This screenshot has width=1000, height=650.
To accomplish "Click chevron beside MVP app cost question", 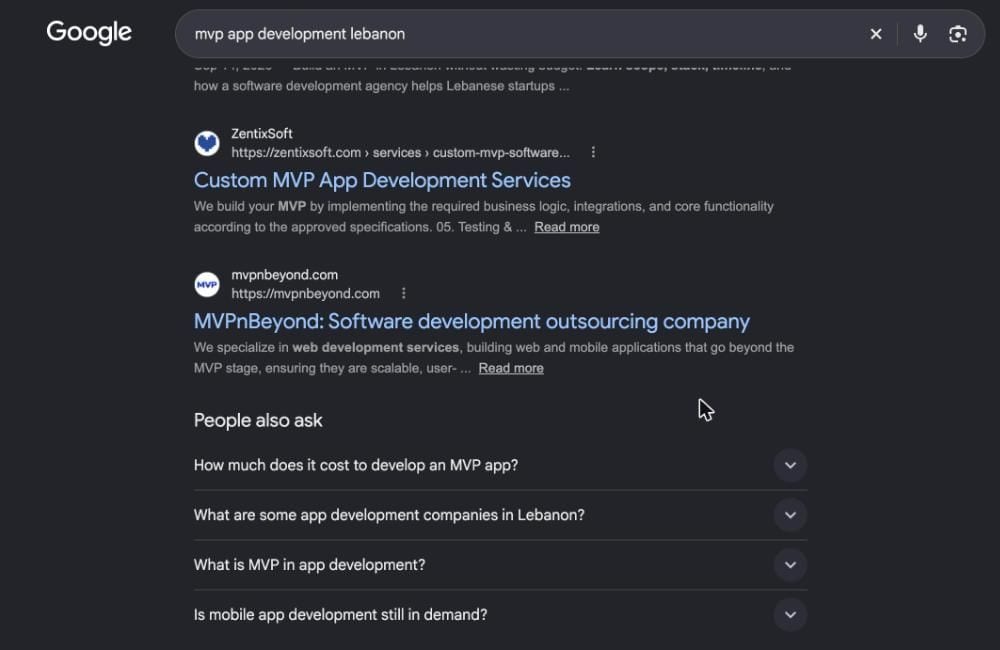I will [790, 465].
